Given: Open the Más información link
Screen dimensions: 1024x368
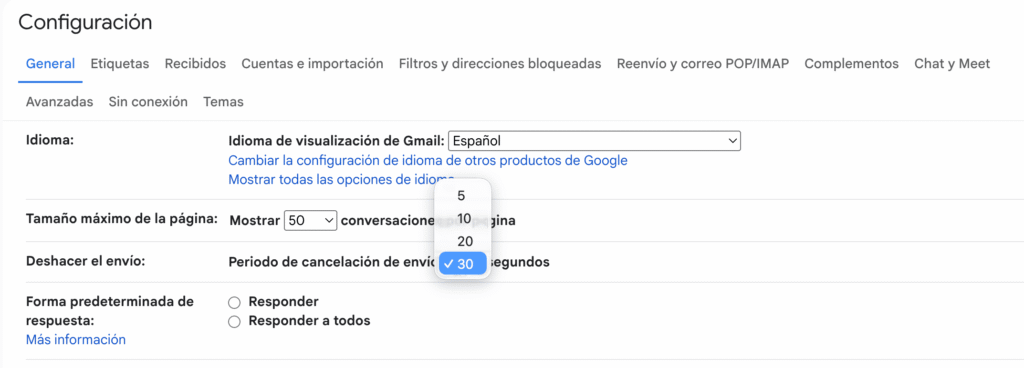Looking at the screenshot, I should pos(76,339).
